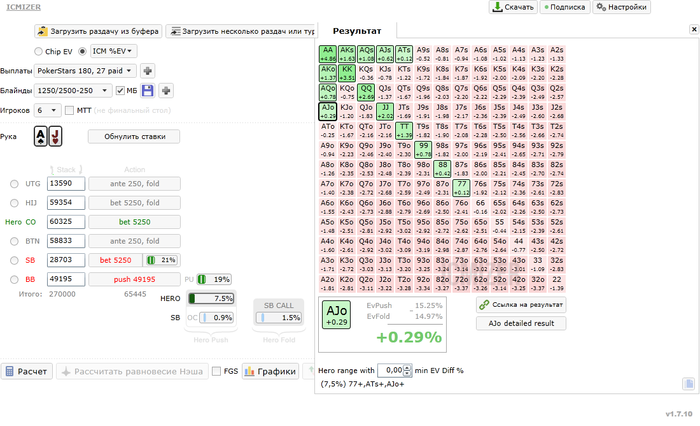The width and height of the screenshot is (700, 426).
Task: Click BTN action 'ante 250, fold'
Action: point(134,241)
